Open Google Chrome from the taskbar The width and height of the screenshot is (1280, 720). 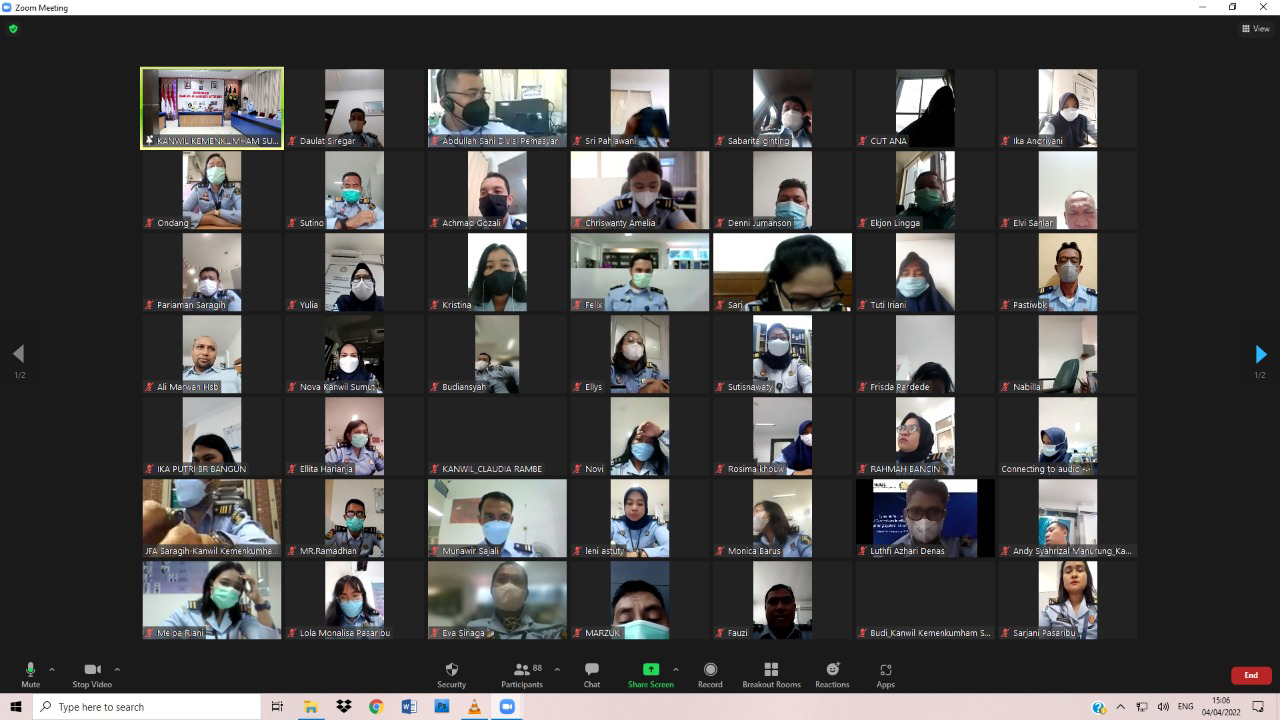coord(376,707)
